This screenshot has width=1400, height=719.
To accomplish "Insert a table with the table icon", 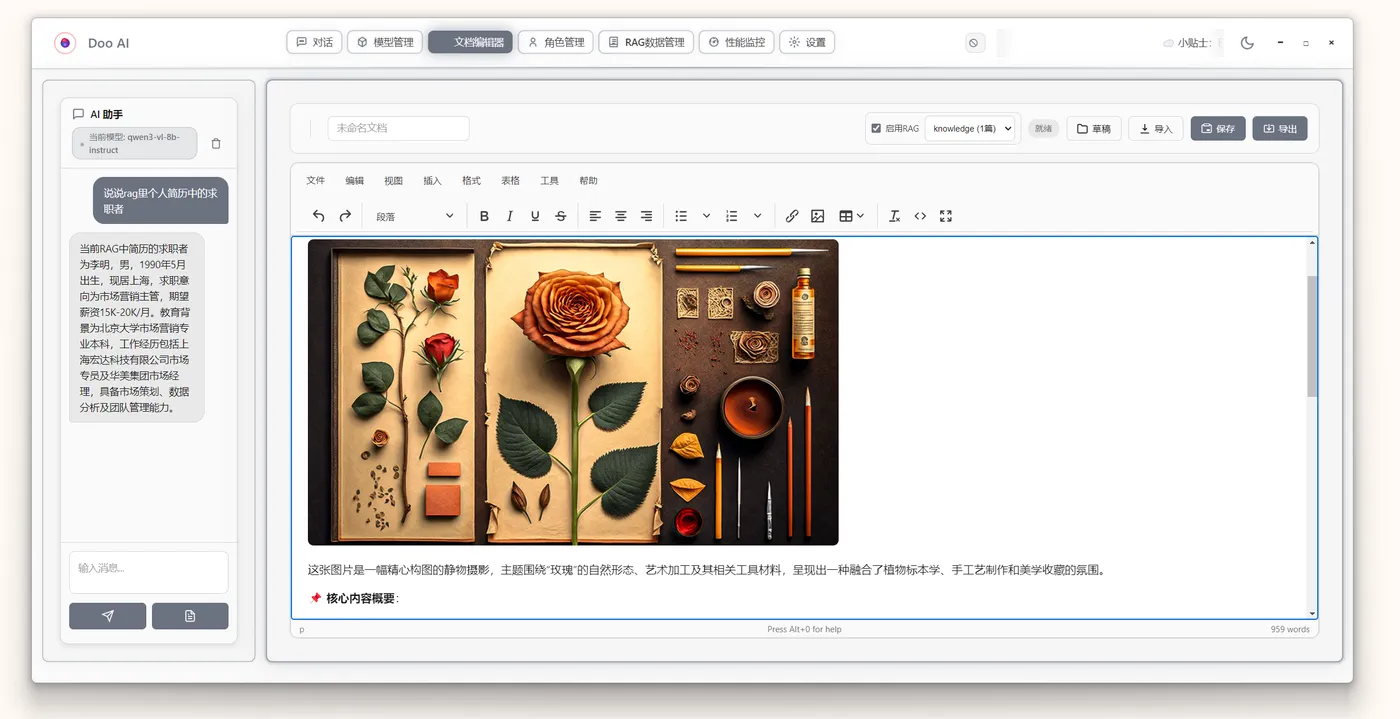I will click(x=846, y=215).
